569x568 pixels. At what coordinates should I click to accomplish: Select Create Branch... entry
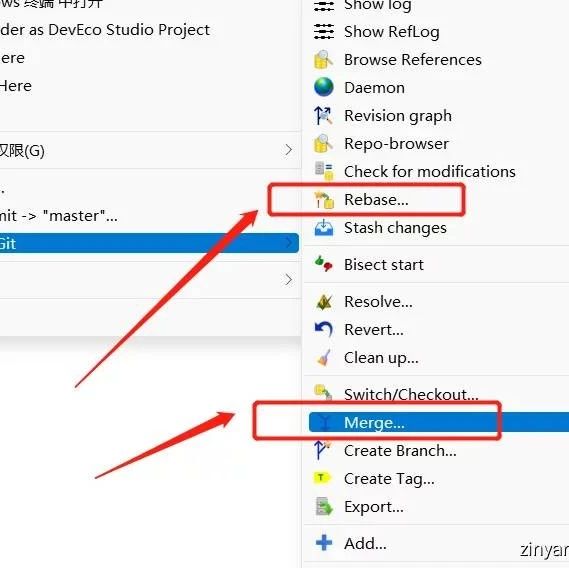tap(400, 450)
